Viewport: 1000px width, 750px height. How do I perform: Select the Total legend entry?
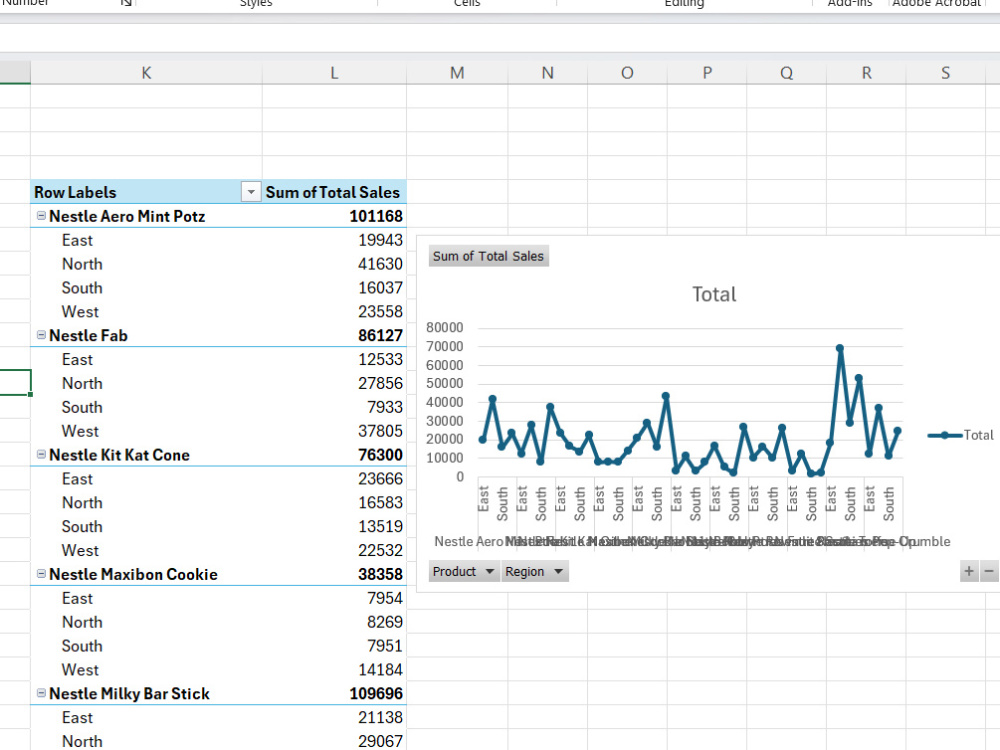pos(960,435)
